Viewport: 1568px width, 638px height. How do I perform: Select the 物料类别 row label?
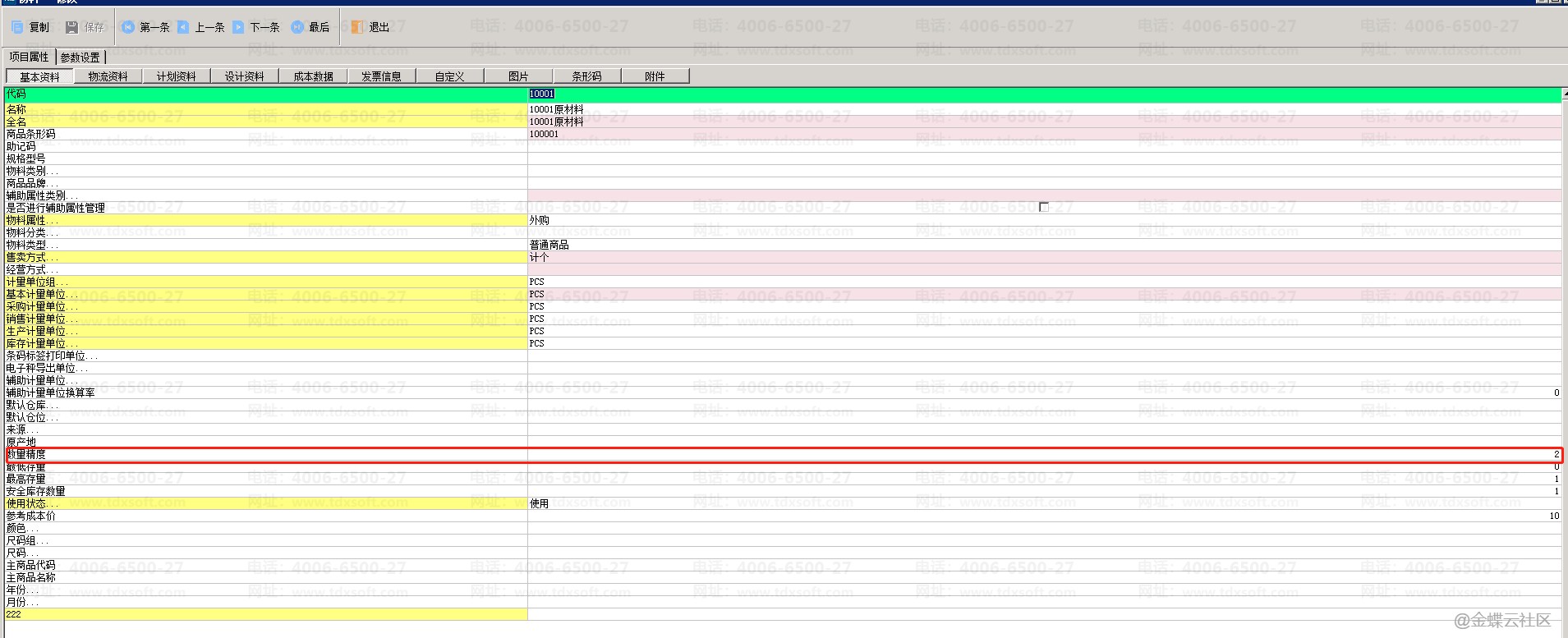(33, 171)
